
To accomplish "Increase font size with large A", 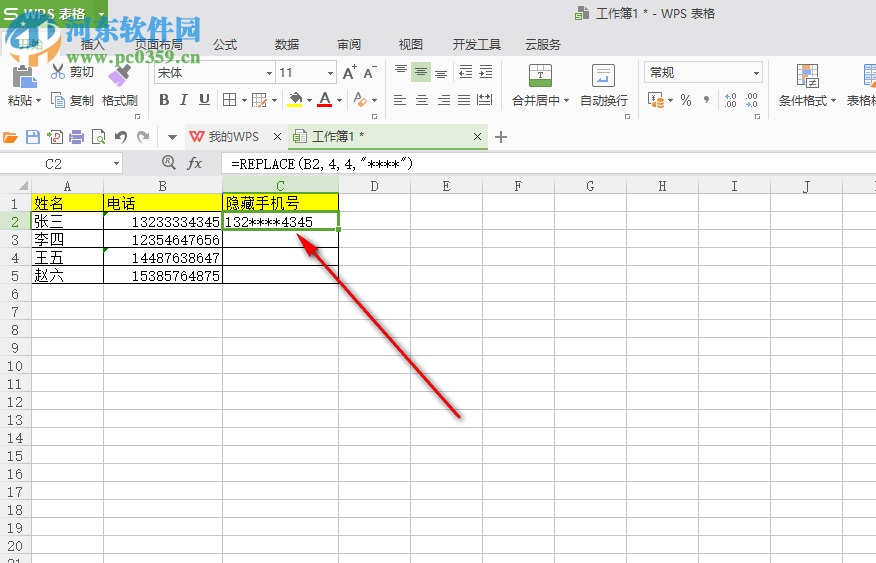I will tap(349, 73).
